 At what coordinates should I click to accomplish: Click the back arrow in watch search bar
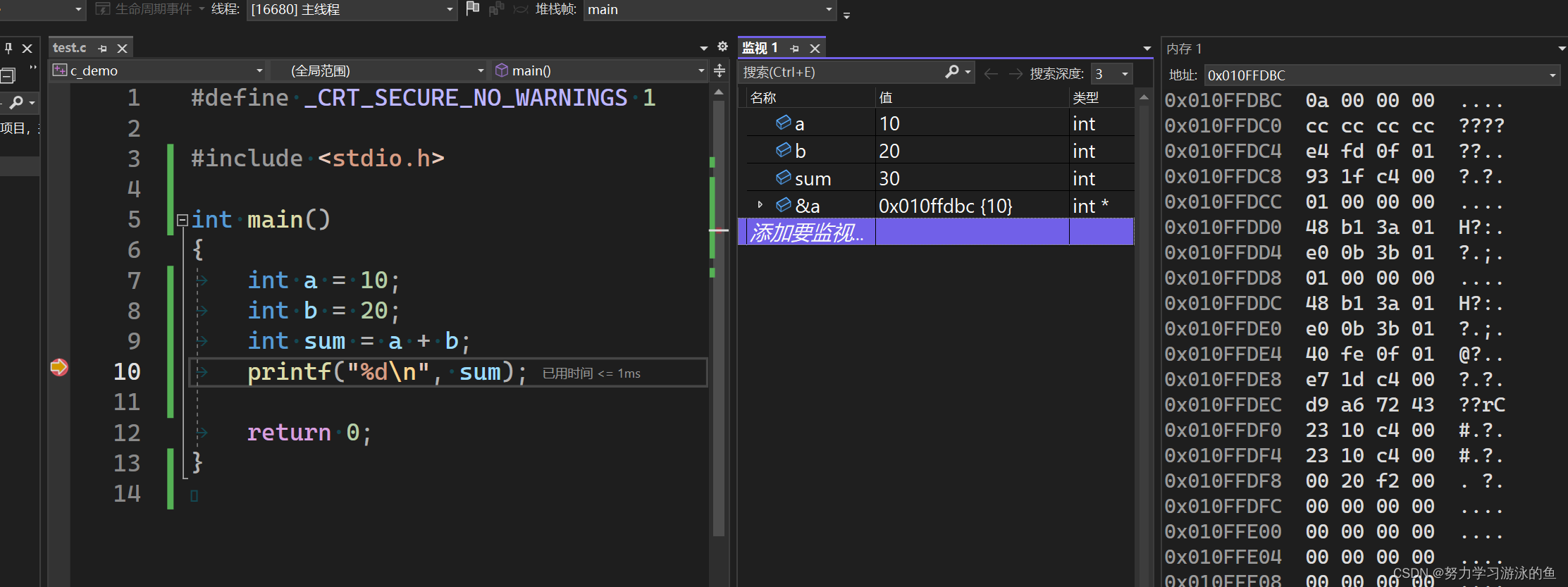click(x=990, y=73)
